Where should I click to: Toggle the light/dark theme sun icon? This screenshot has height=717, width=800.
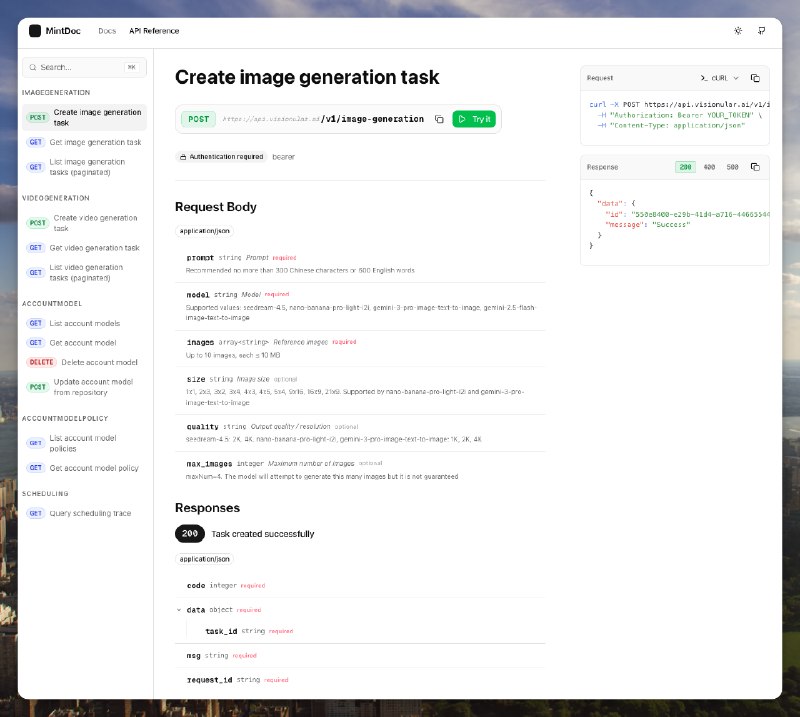[738, 31]
